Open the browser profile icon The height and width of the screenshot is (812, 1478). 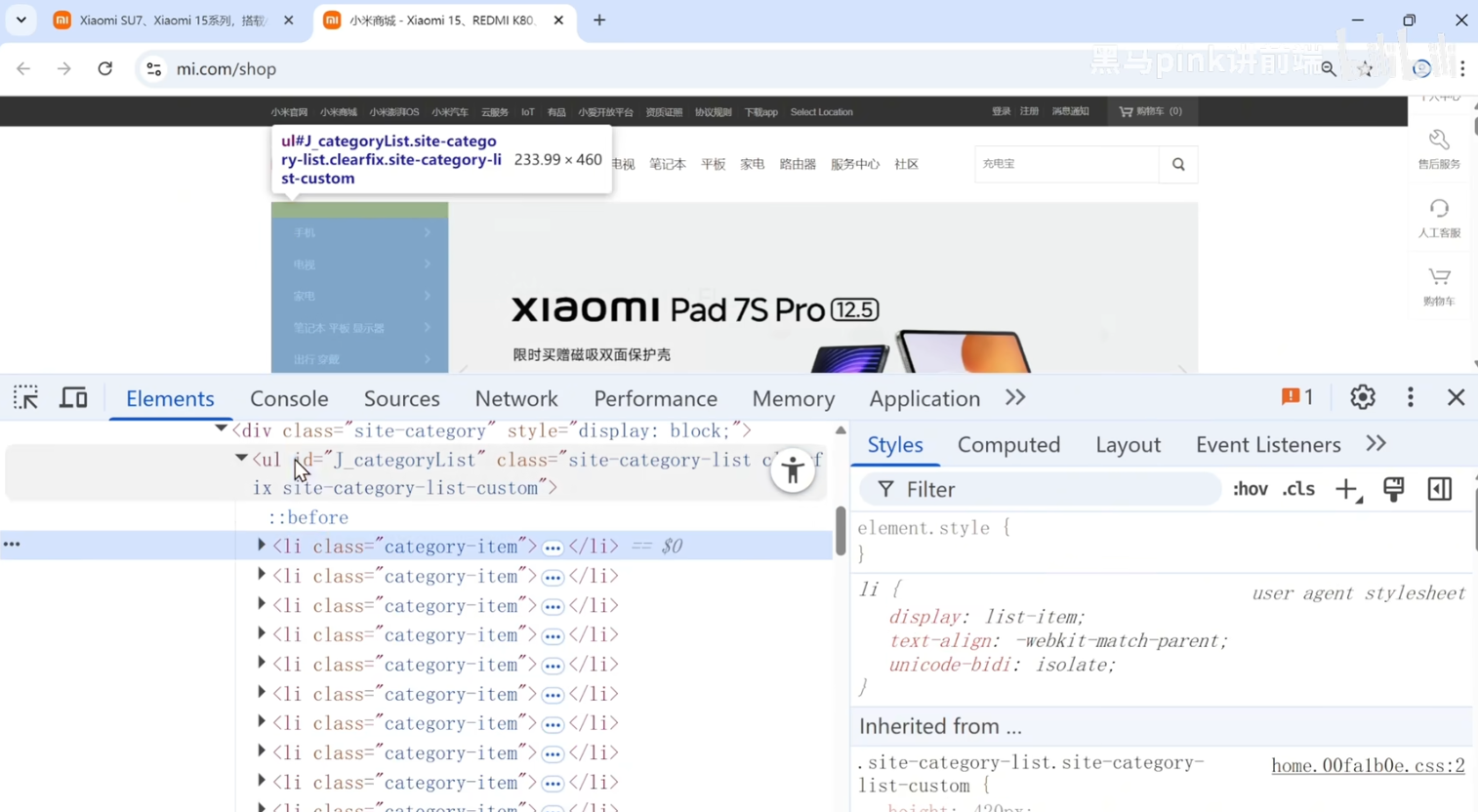coord(1421,69)
